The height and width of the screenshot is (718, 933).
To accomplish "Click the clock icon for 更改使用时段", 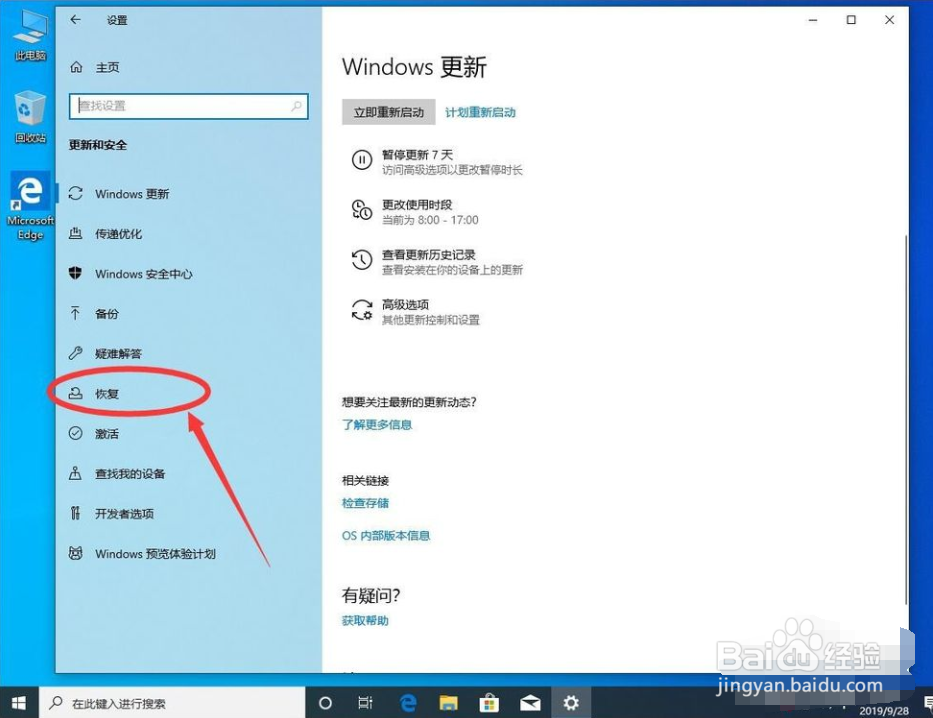I will [x=362, y=210].
